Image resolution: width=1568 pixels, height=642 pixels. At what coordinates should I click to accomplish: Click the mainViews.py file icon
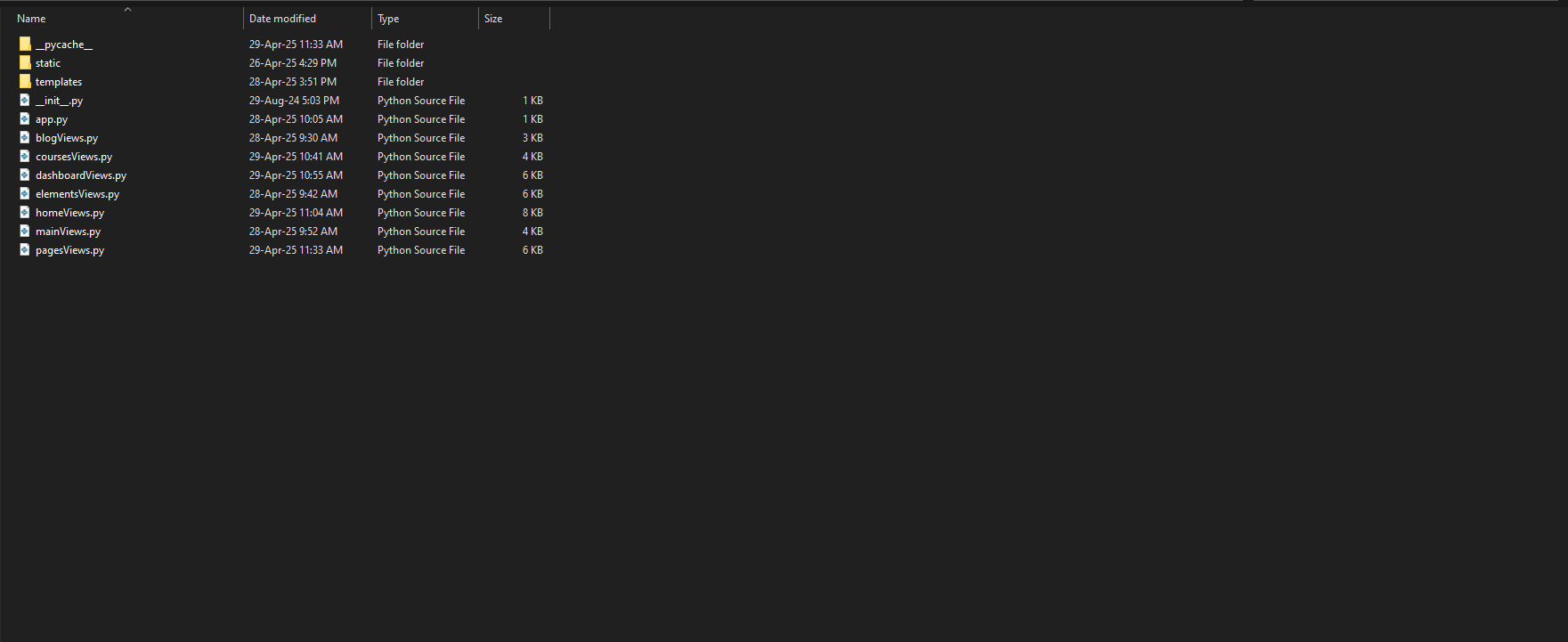pyautogui.click(x=25, y=232)
